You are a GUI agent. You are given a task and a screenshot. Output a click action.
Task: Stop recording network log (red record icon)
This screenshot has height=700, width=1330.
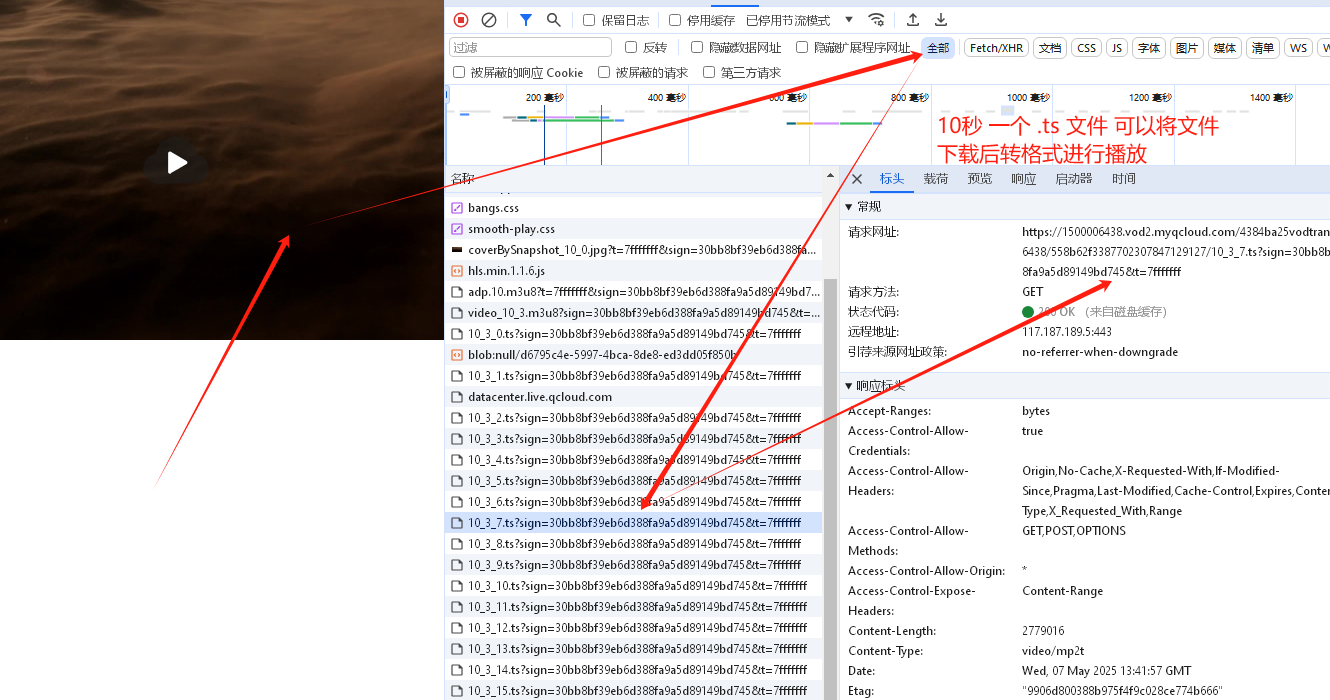pyautogui.click(x=461, y=20)
